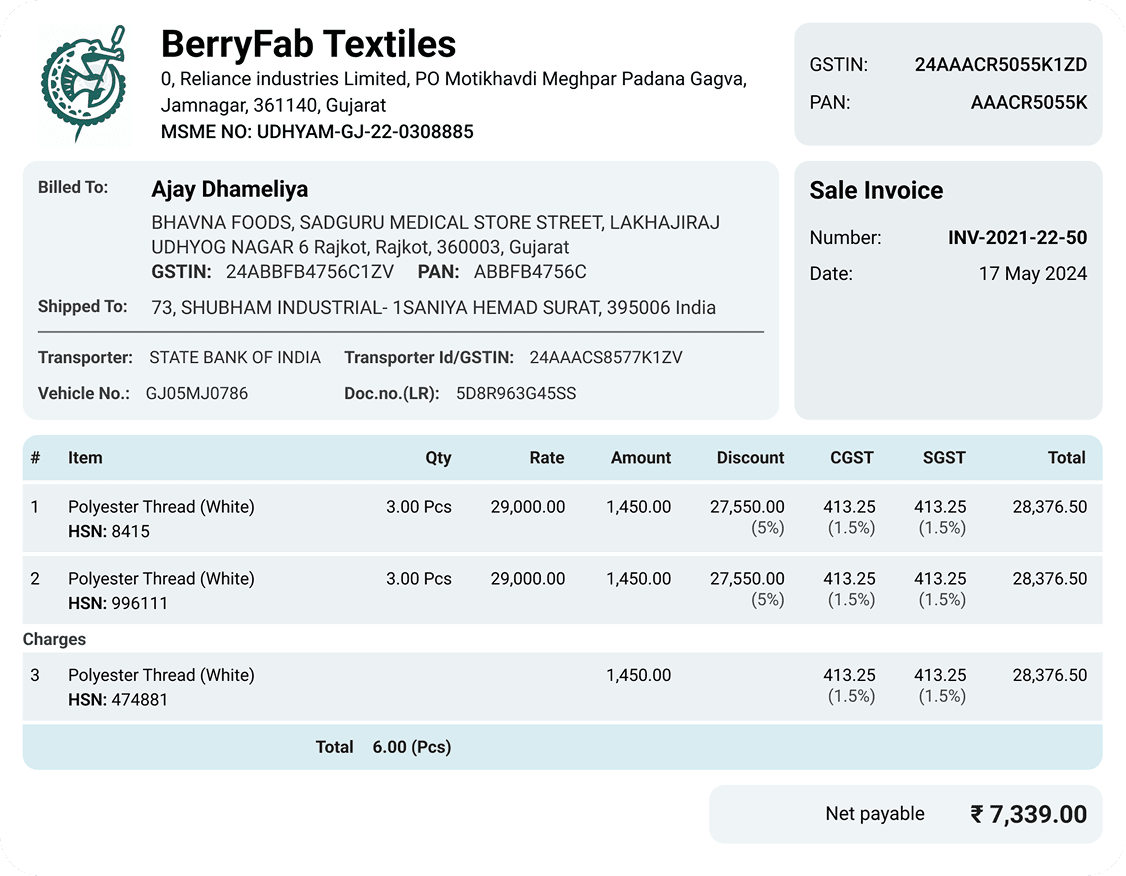Click vehicle number GJ05MJ0786
Screen dimensions: 1126x876
coord(197,393)
